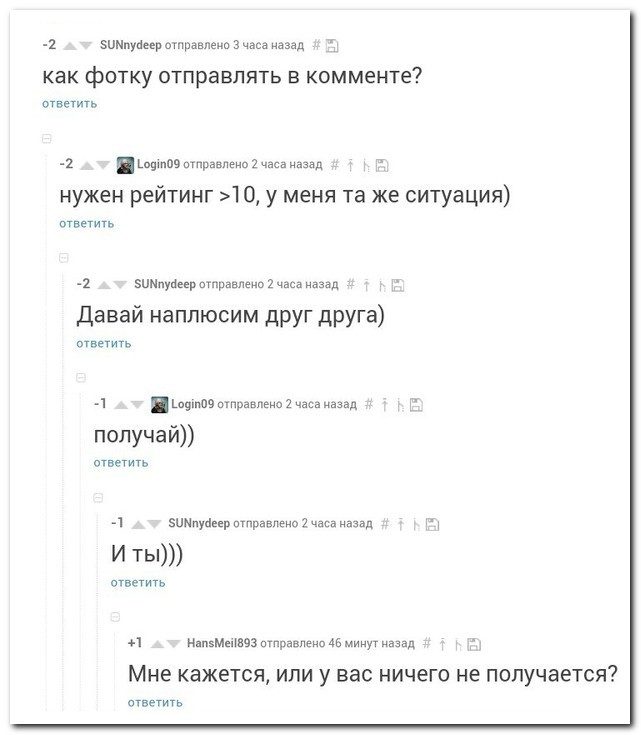Open Login09's profile from 'нужен рейтинг' comment

point(158,165)
